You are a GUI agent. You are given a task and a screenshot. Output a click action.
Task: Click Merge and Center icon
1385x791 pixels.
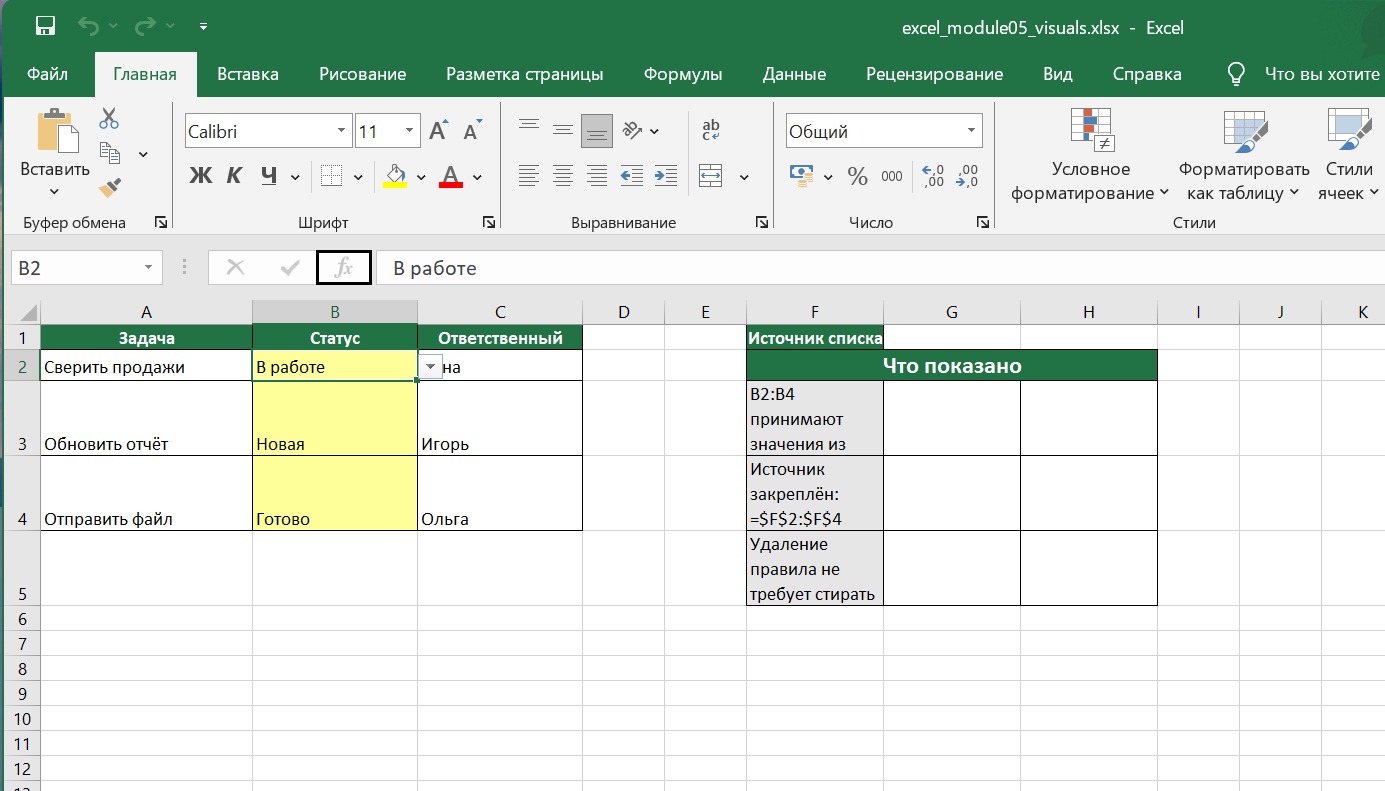coord(711,176)
